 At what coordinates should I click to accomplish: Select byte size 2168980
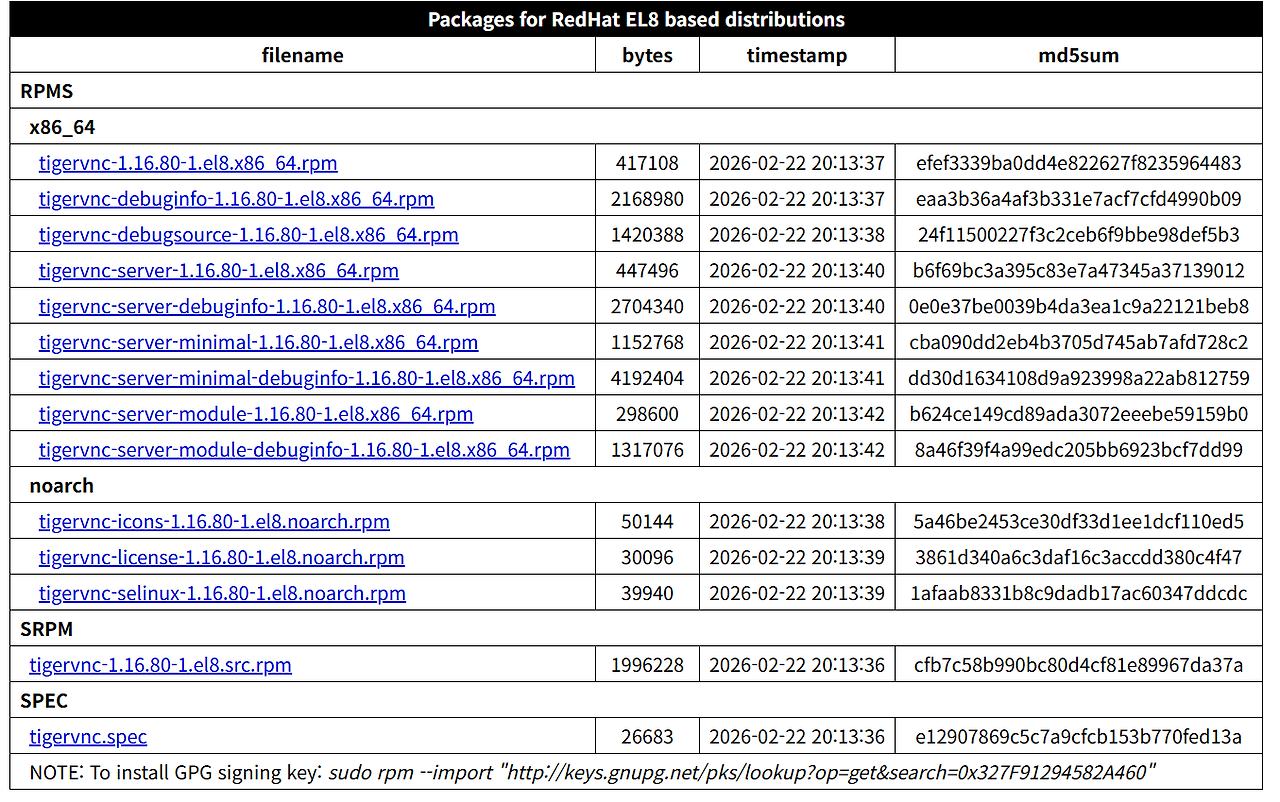[x=648, y=199]
